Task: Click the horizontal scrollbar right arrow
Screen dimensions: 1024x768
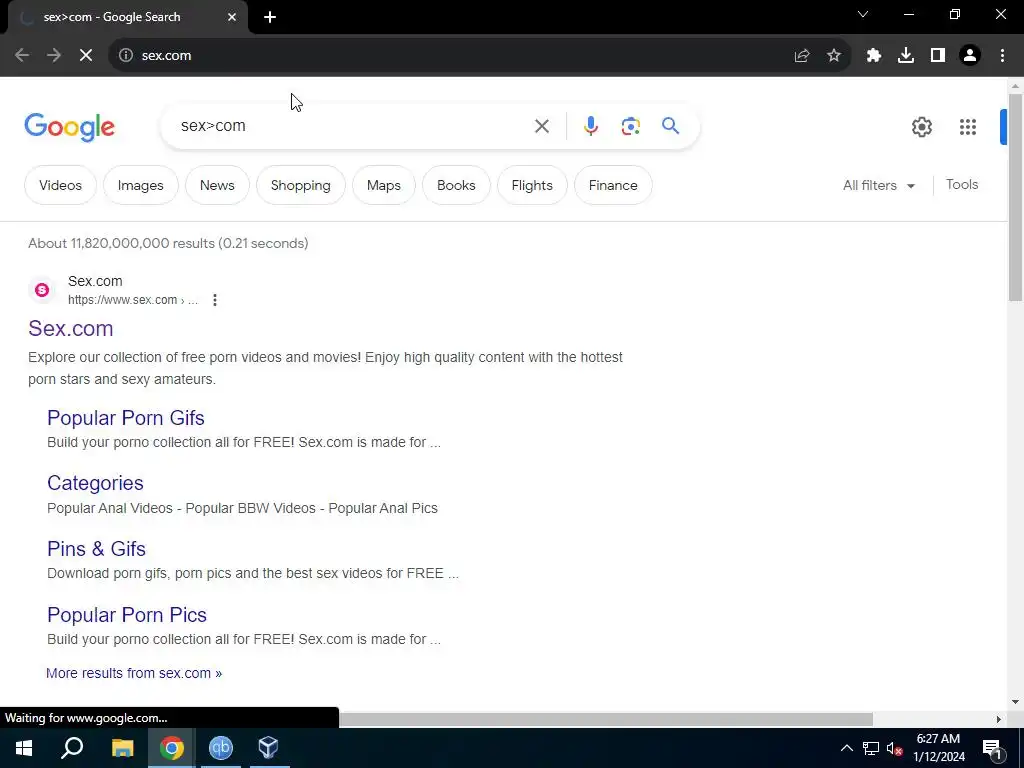Action: pyautogui.click(x=998, y=720)
